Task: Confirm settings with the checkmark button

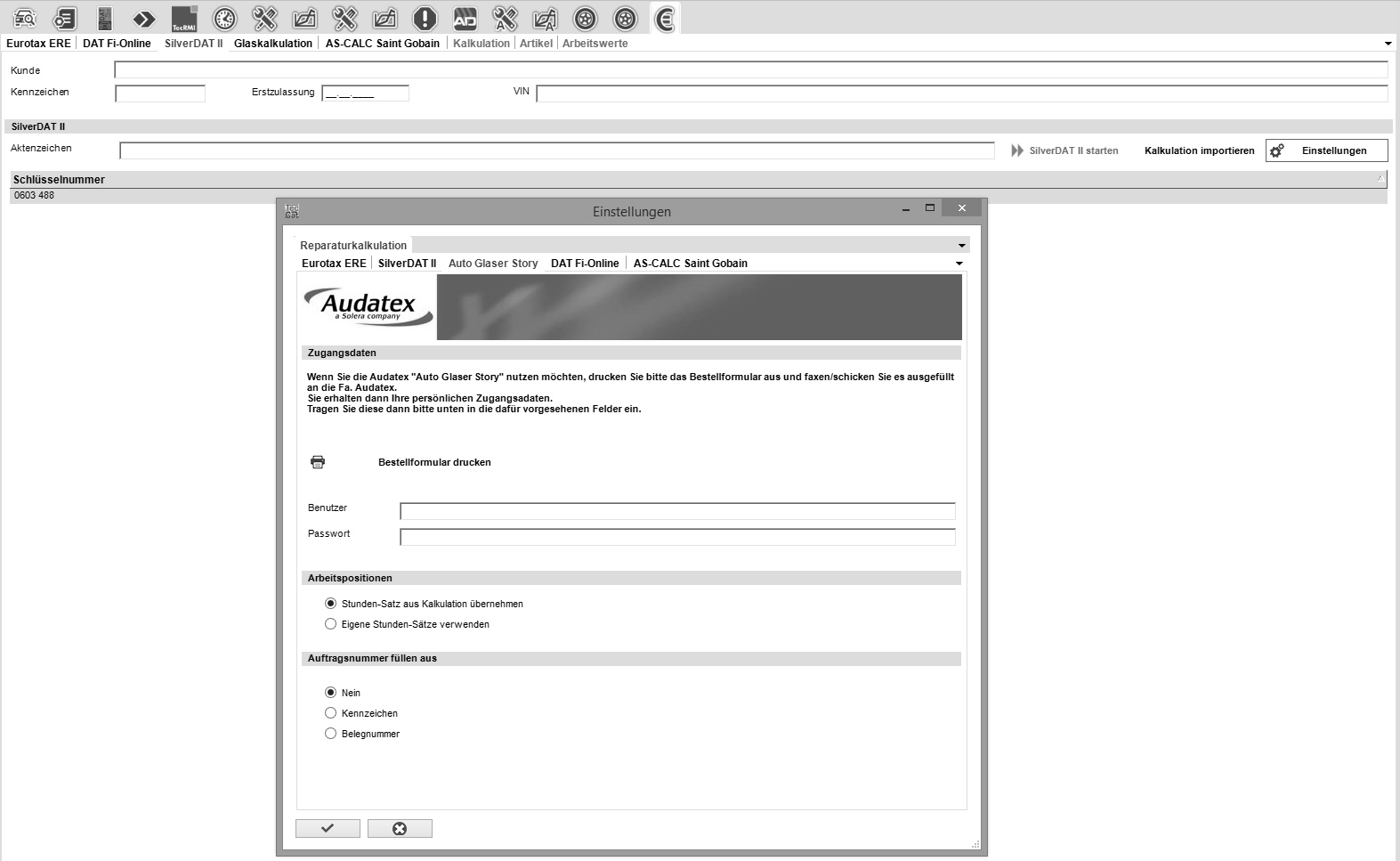Action: [328, 828]
